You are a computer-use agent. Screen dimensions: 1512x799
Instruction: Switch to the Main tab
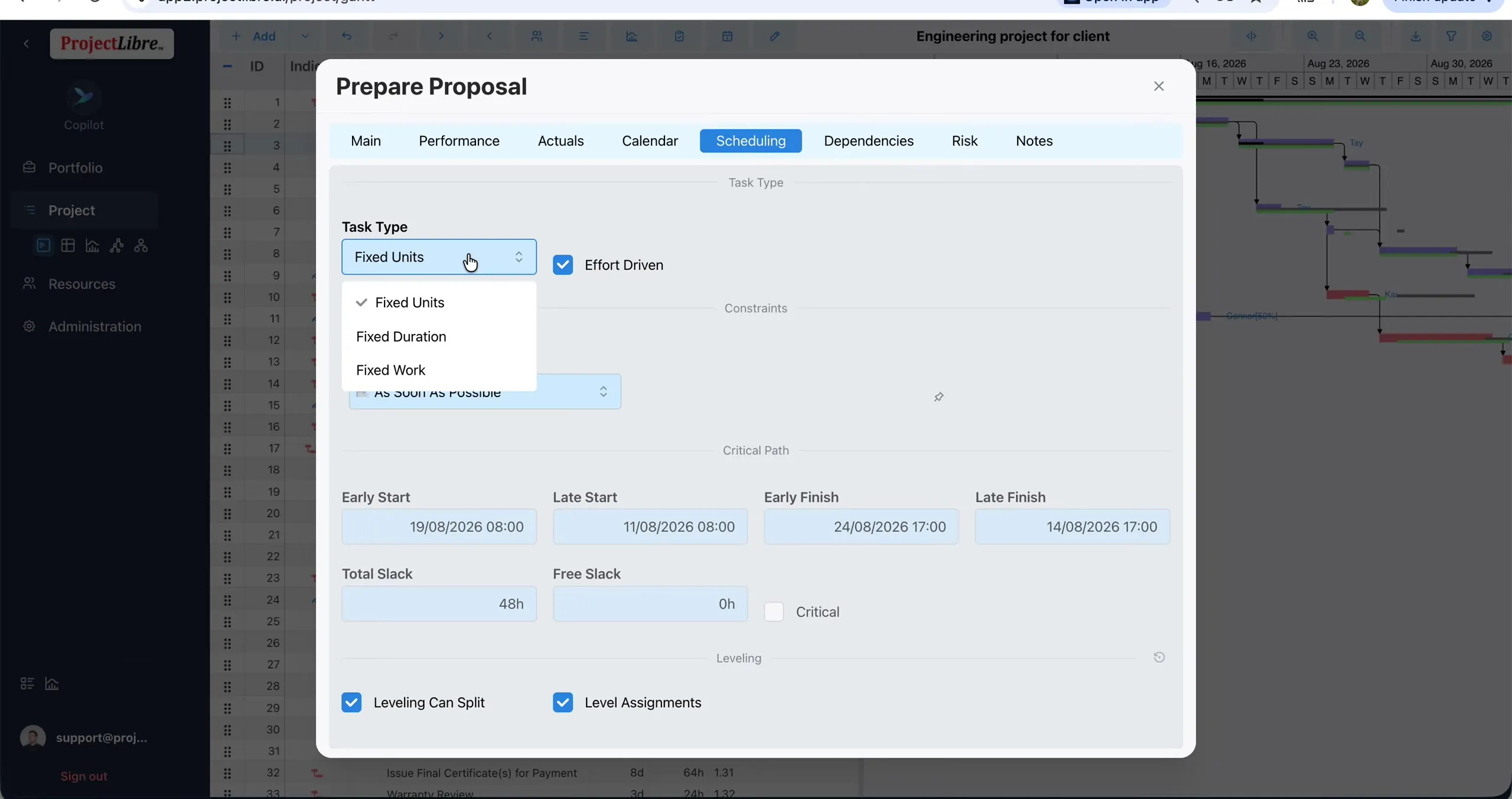[366, 141]
